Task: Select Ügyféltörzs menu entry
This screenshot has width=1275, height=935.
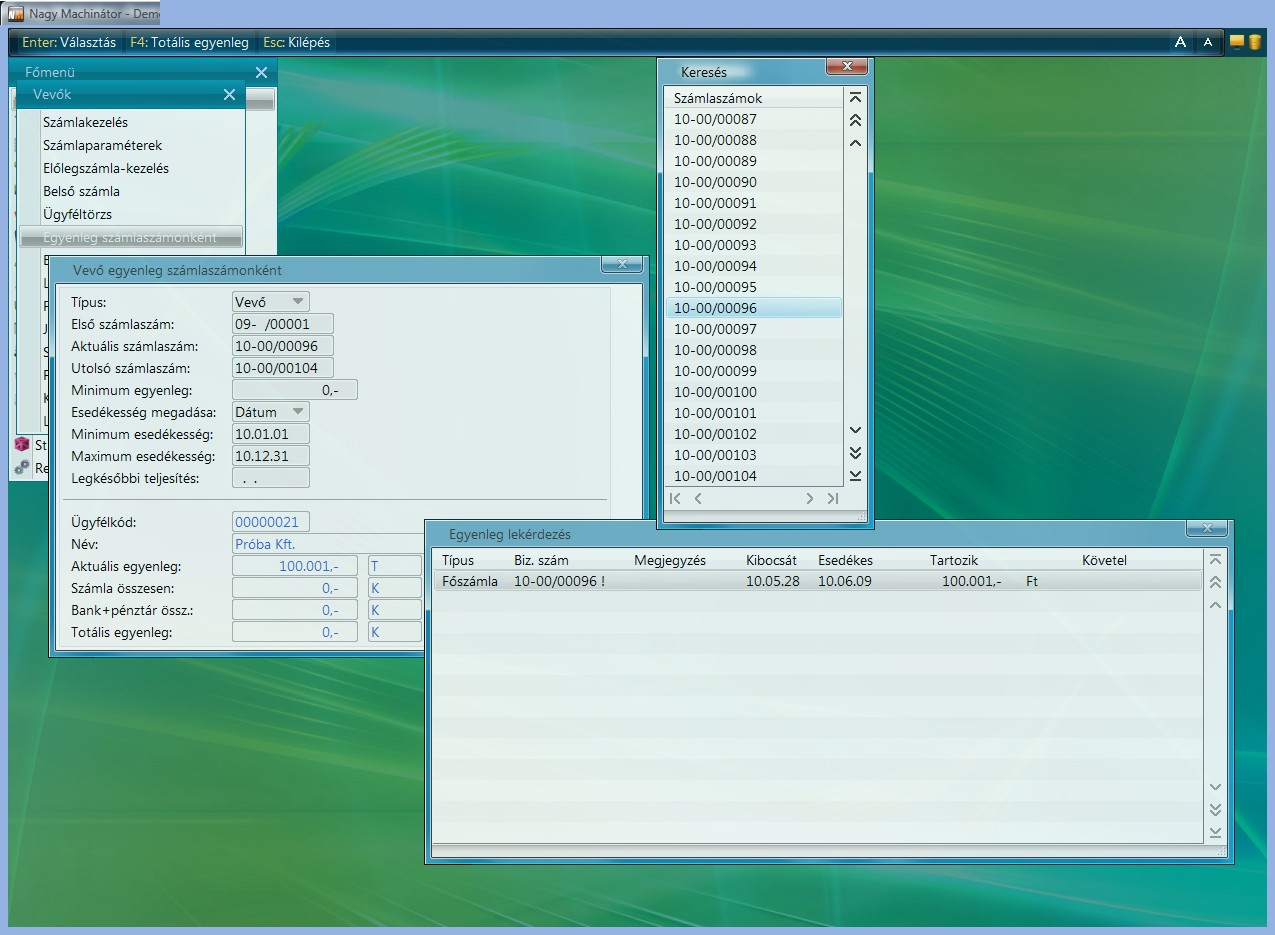Action: tap(78, 215)
